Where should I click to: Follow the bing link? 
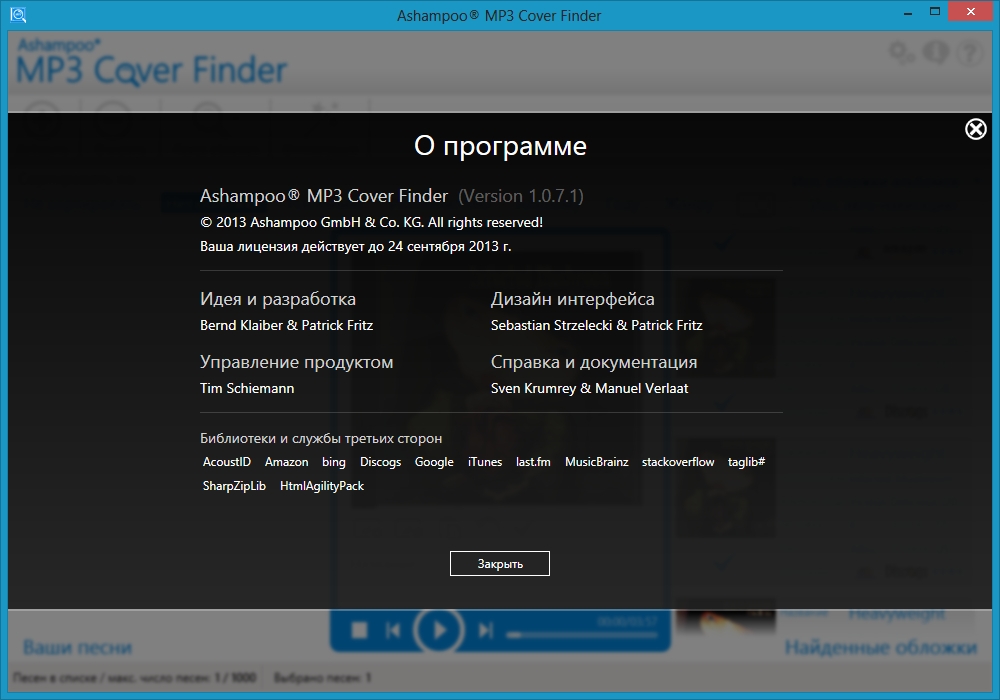point(334,462)
